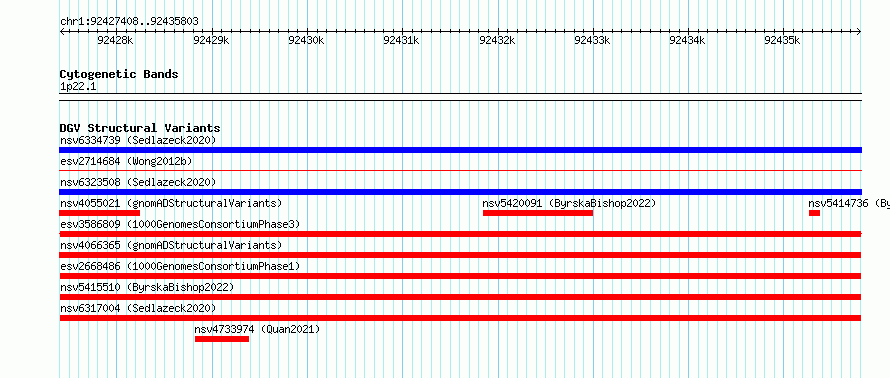
Task: Click the nsv6334739 (Sedlazeck2020) label
Action: point(138,140)
